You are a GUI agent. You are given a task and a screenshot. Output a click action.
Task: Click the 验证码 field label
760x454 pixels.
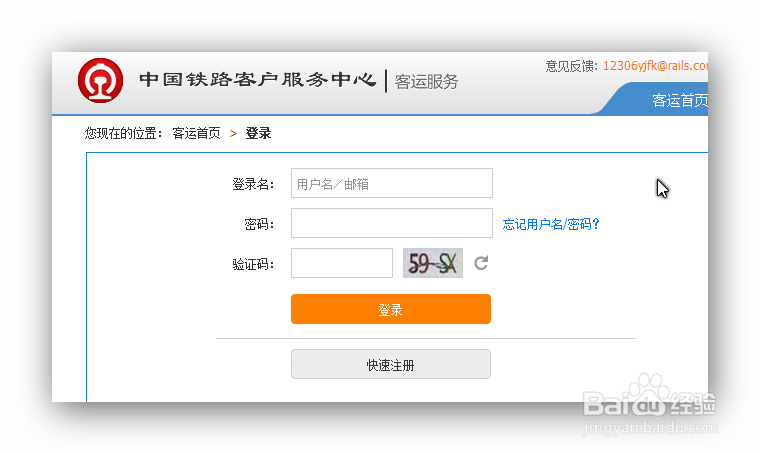pyautogui.click(x=253, y=264)
